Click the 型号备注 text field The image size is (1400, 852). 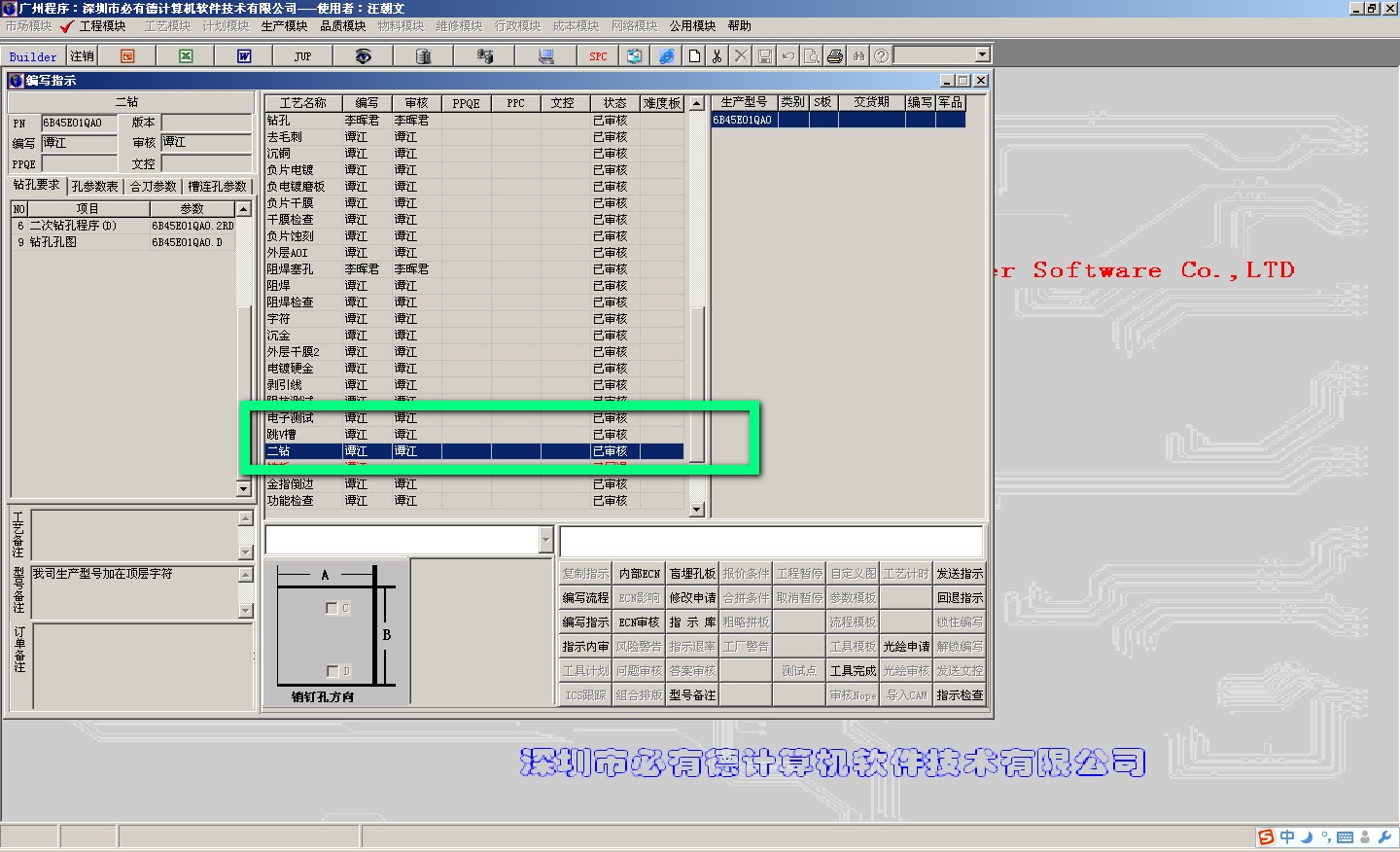134,592
